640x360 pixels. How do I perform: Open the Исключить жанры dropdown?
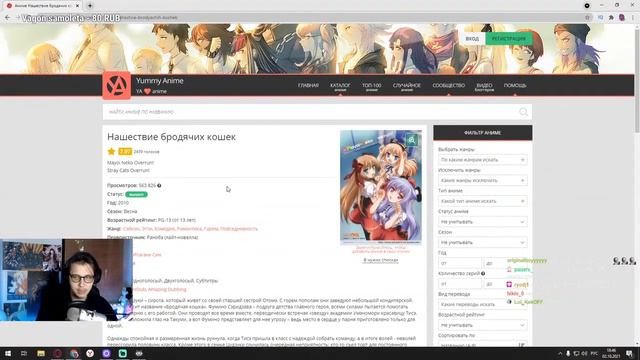pos(482,180)
